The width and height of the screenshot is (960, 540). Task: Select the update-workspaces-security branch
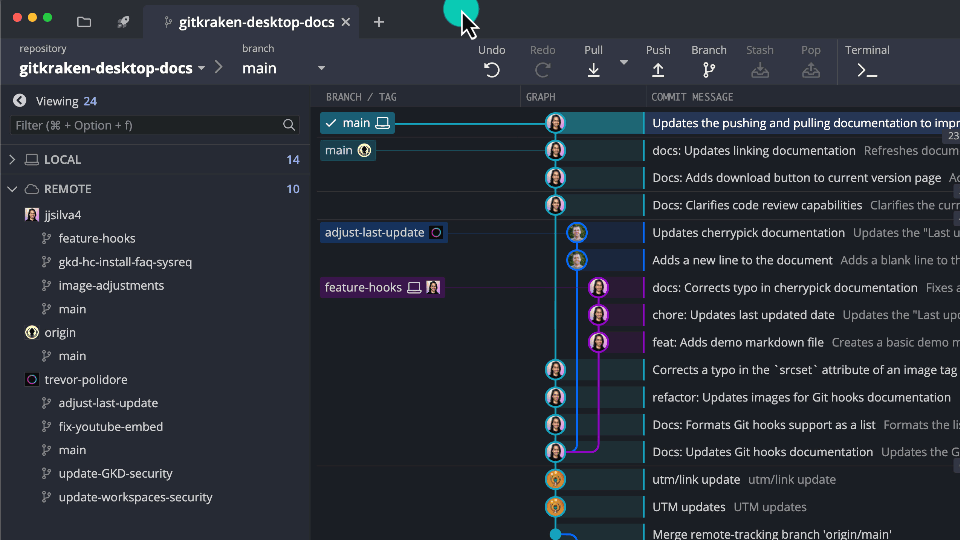(135, 497)
